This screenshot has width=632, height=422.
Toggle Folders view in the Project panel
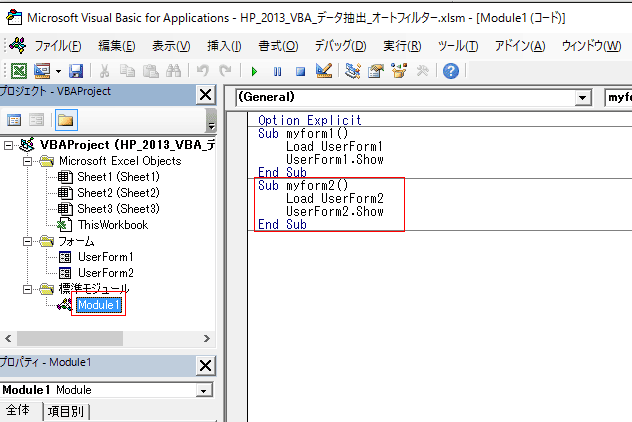click(x=65, y=120)
